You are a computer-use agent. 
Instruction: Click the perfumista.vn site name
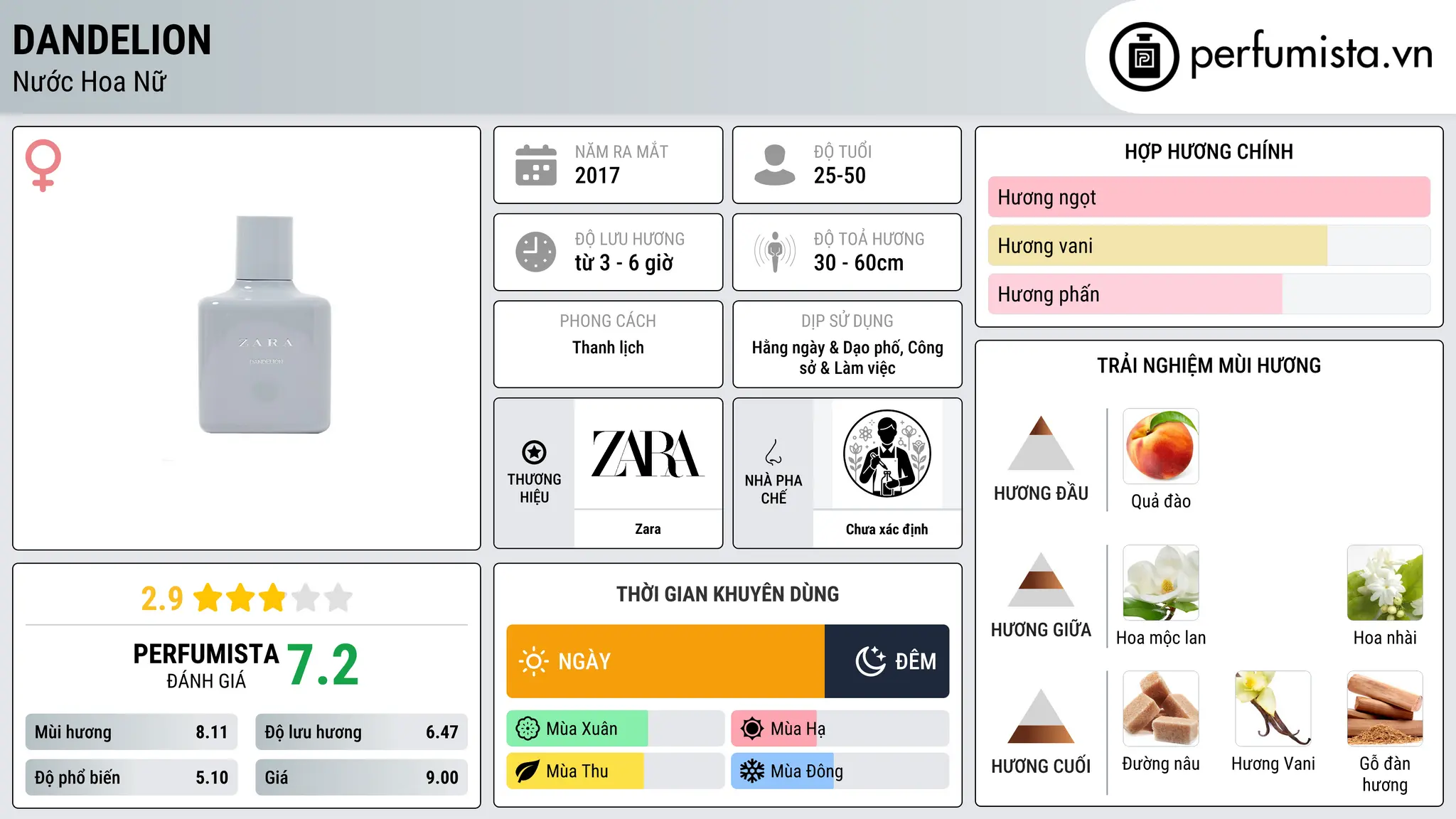point(1311,54)
